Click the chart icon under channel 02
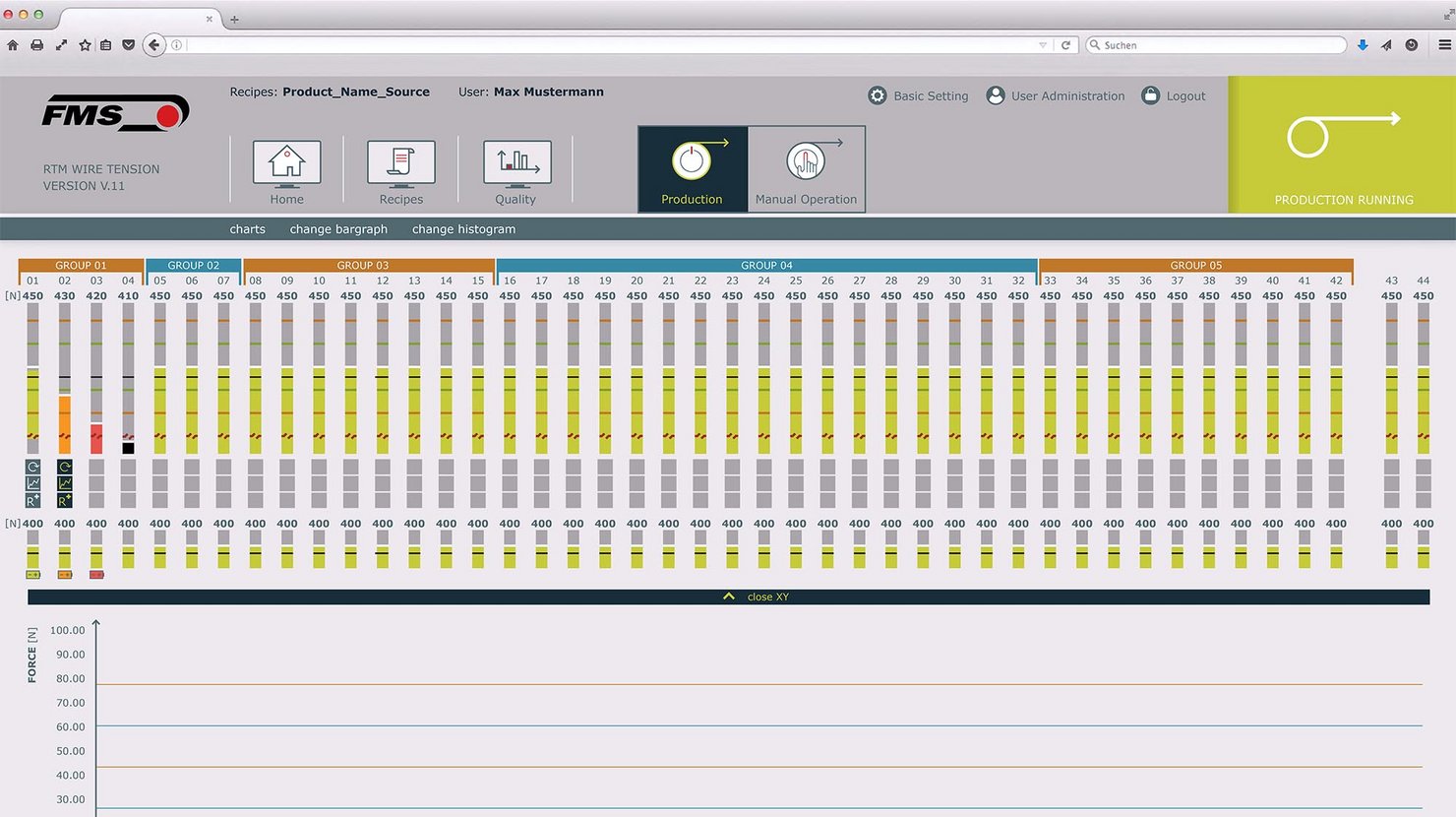Screen dimensions: 1456x817 (65, 483)
